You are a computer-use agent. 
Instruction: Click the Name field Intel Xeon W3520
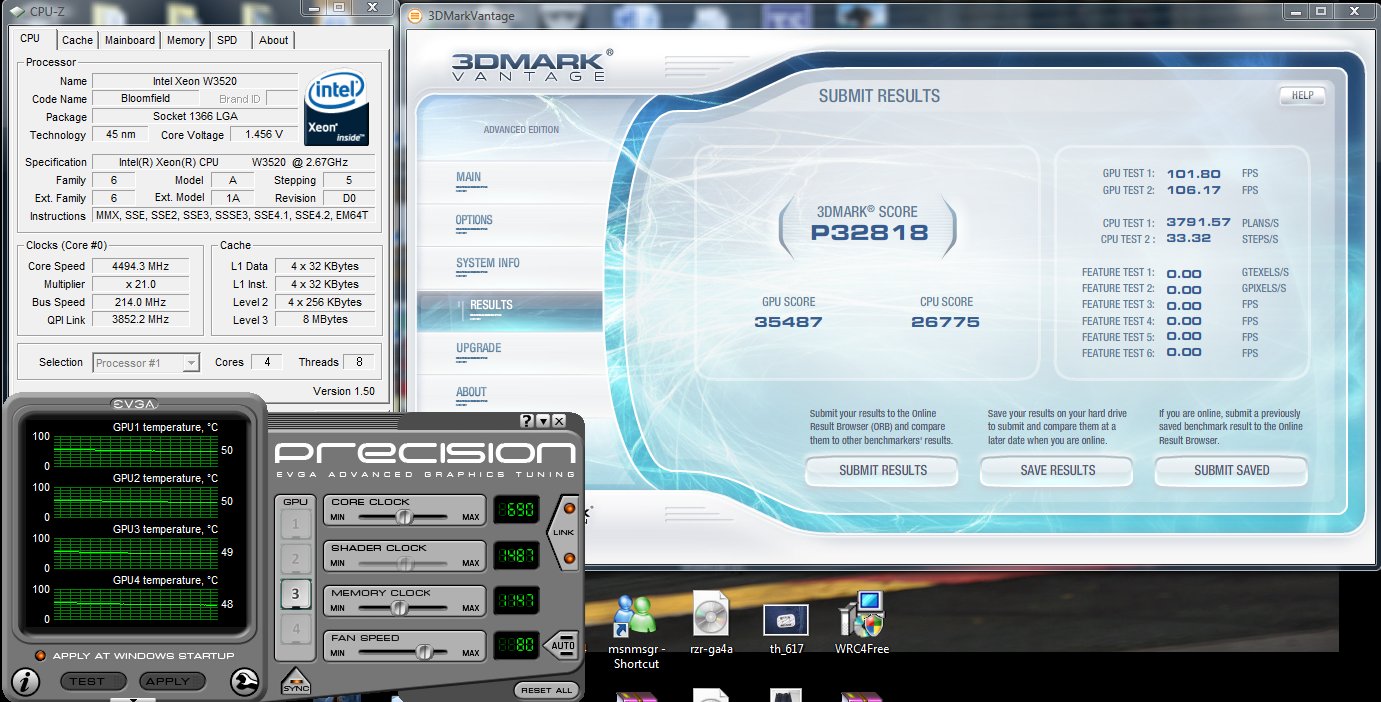[x=195, y=81]
